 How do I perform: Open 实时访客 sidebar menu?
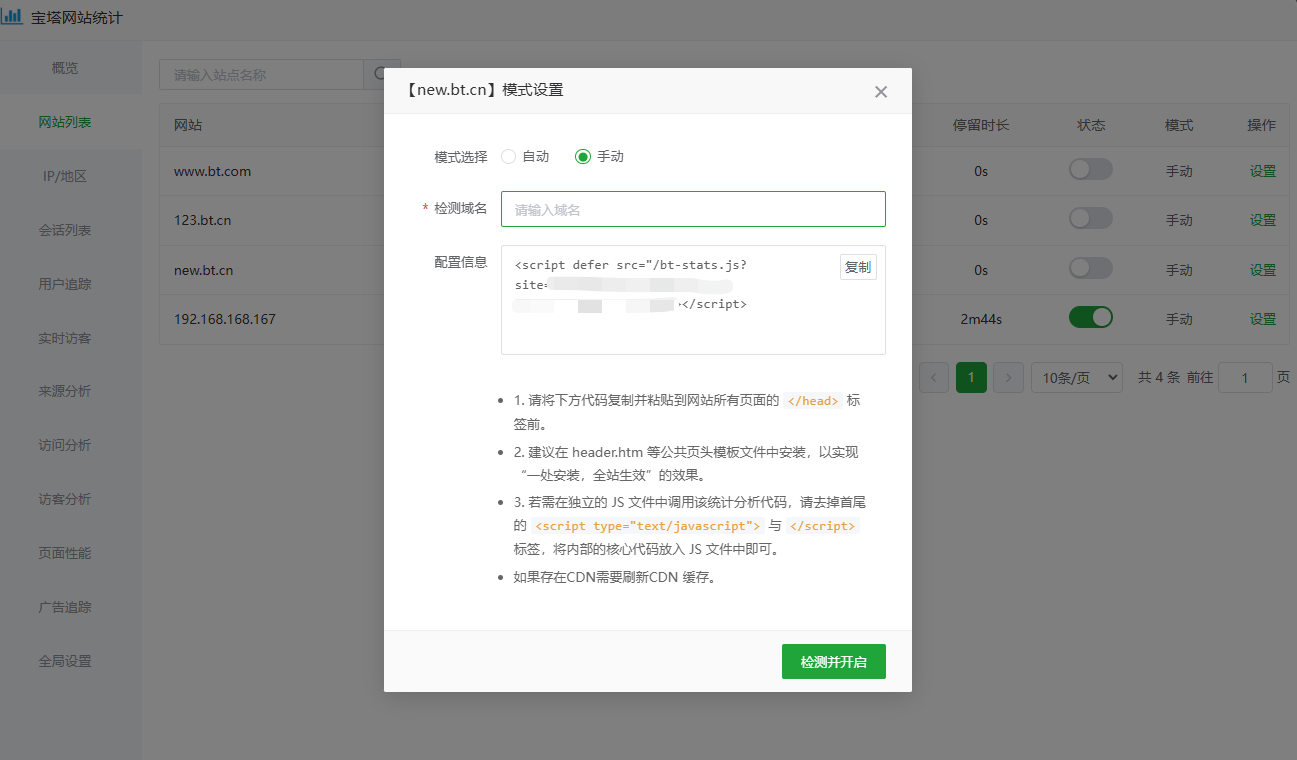(65, 338)
